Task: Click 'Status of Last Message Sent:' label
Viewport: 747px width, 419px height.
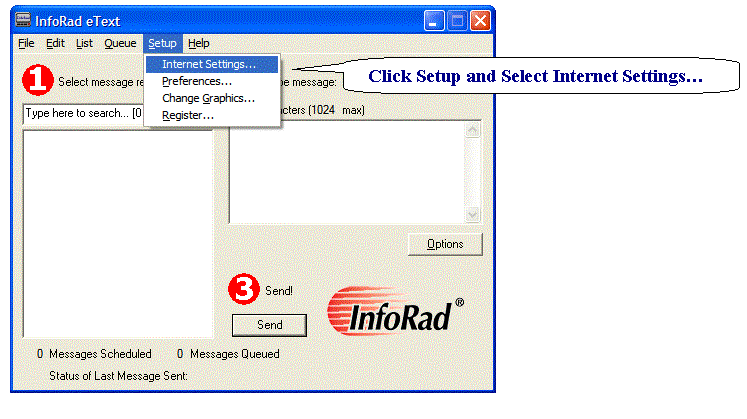Action: (118, 376)
